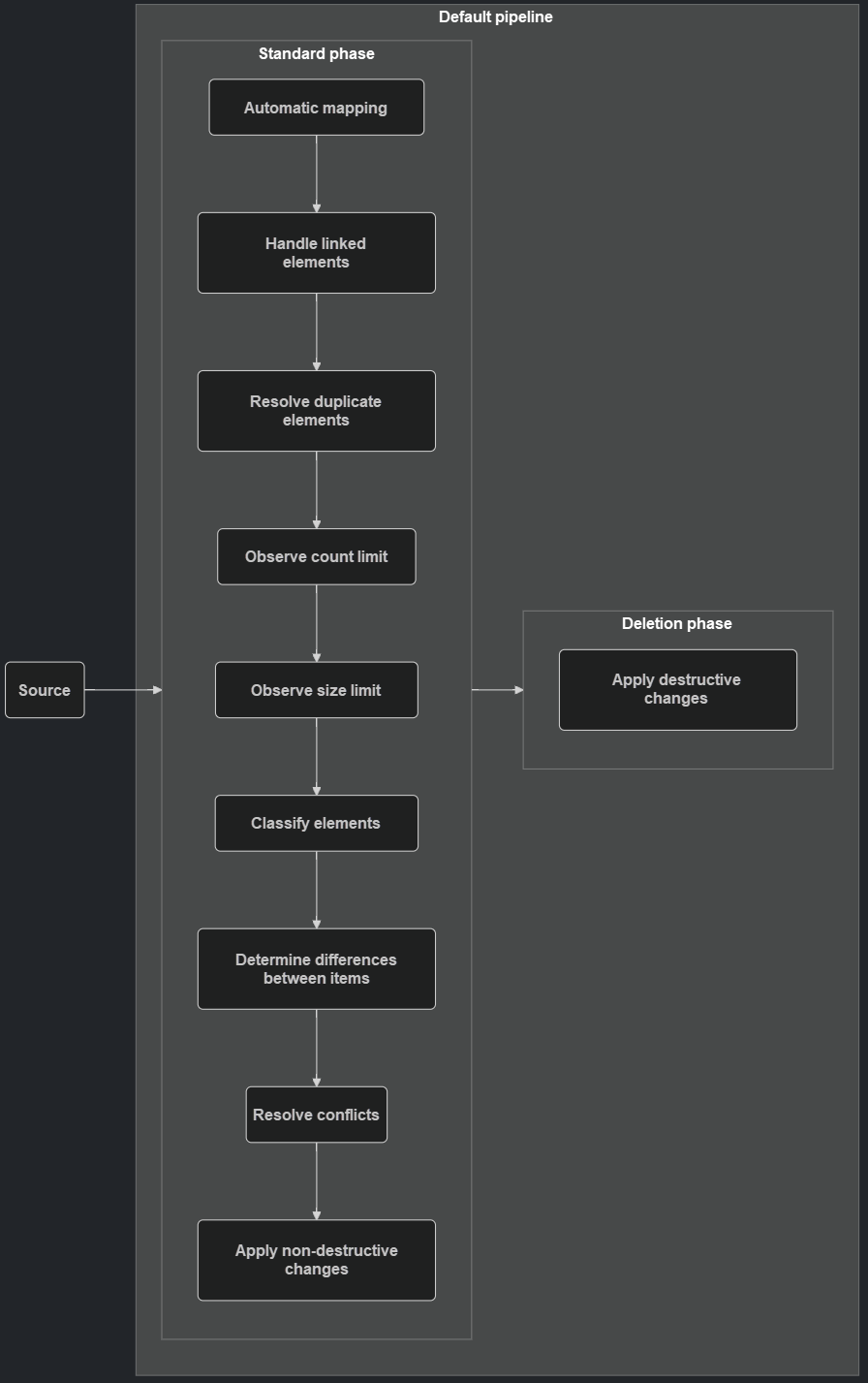Click the Deletion phase group label
Image resolution: width=868 pixels, height=1383 pixels.
point(677,624)
